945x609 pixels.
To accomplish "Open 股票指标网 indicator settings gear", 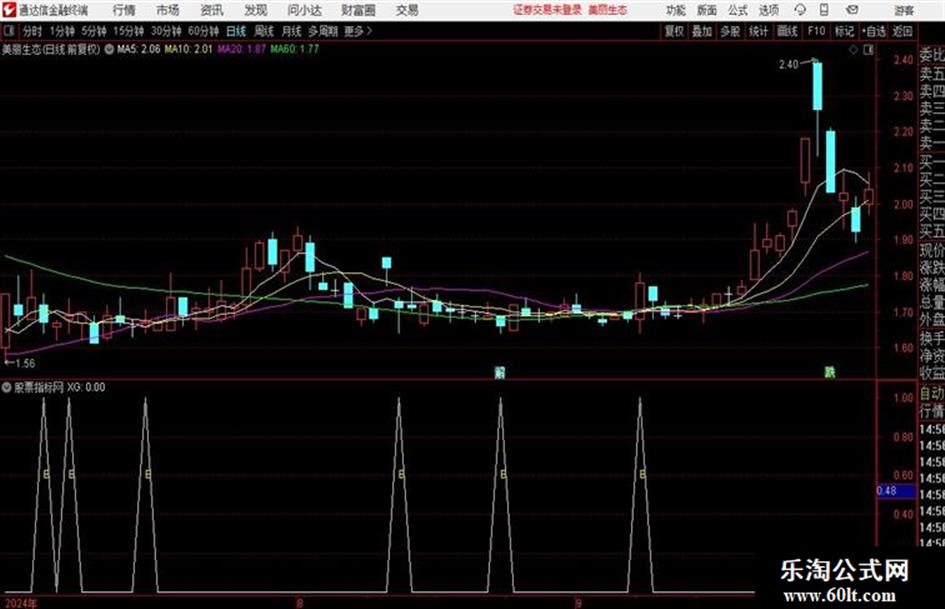I will pos(7,387).
